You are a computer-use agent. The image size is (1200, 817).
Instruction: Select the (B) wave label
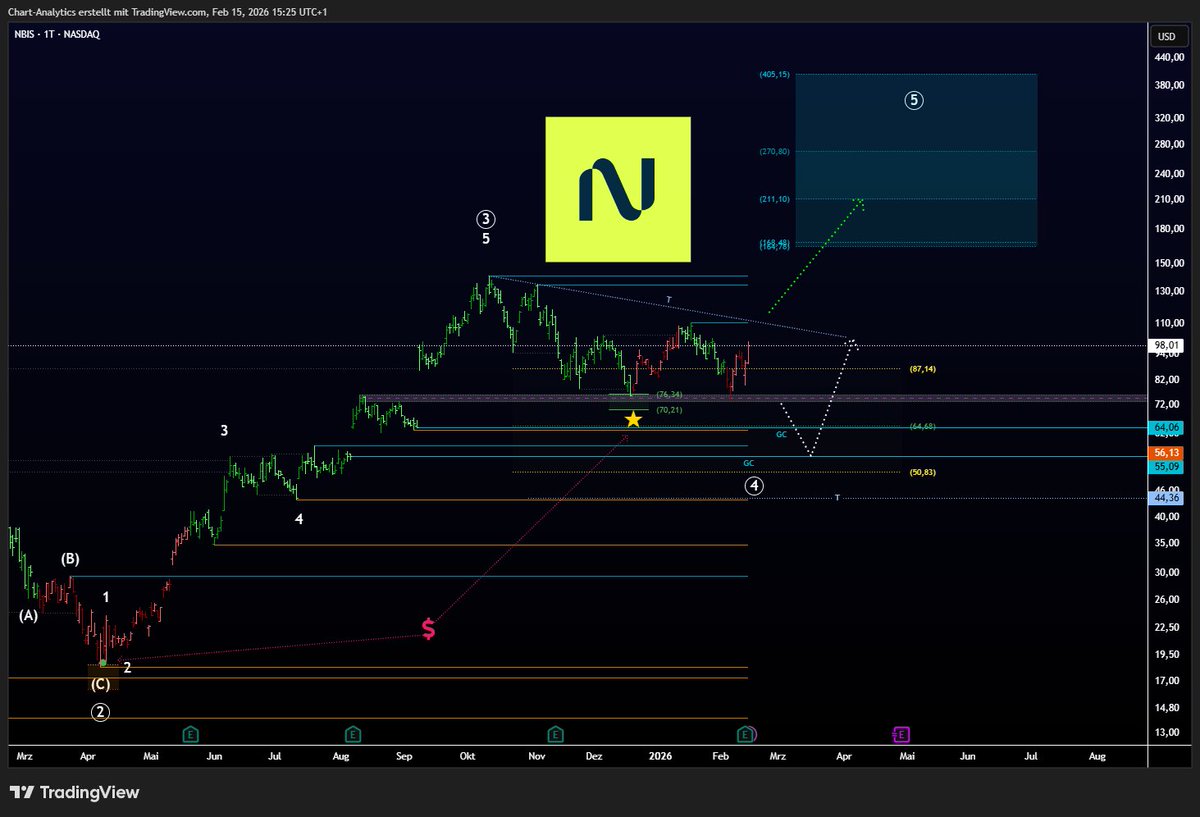(x=70, y=558)
